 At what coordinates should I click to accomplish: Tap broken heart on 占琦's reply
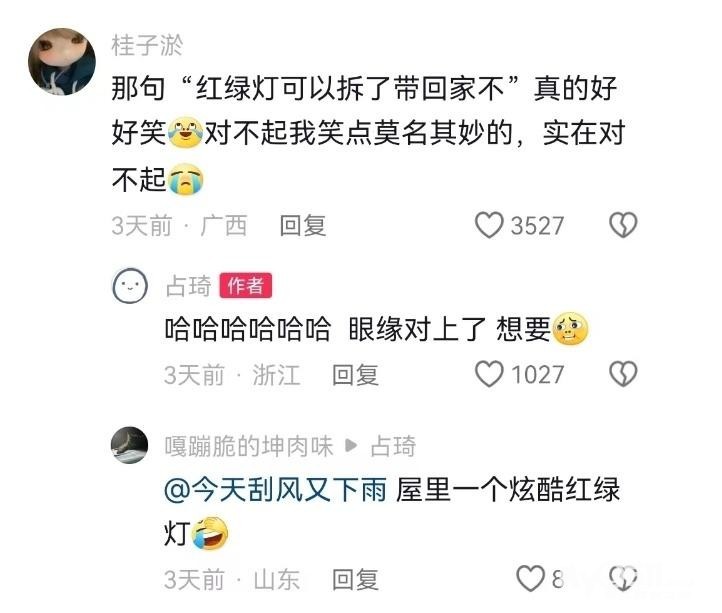click(623, 374)
